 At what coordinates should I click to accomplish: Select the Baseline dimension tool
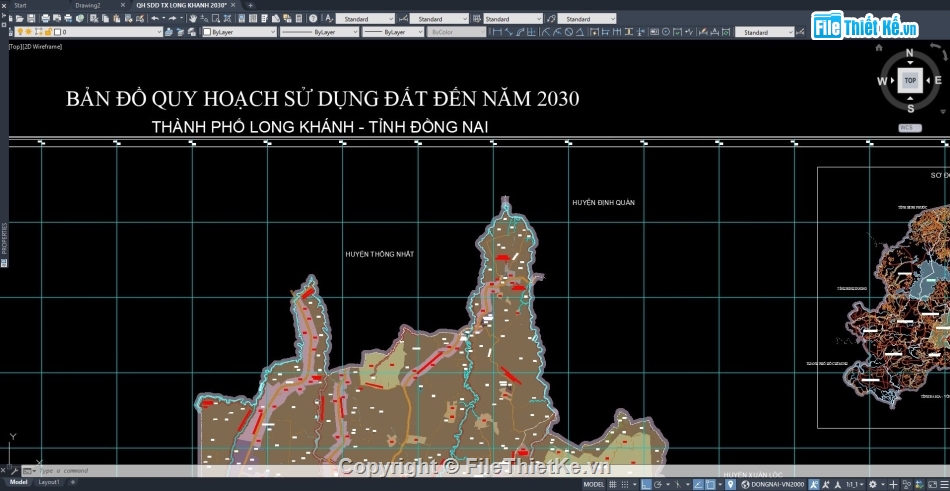point(605,32)
